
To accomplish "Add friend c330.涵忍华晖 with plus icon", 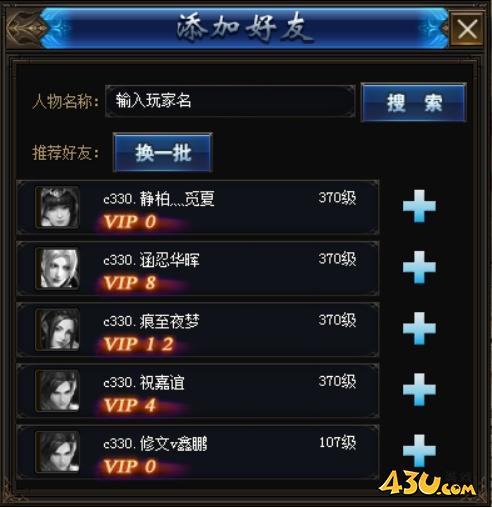I will pyautogui.click(x=419, y=267).
